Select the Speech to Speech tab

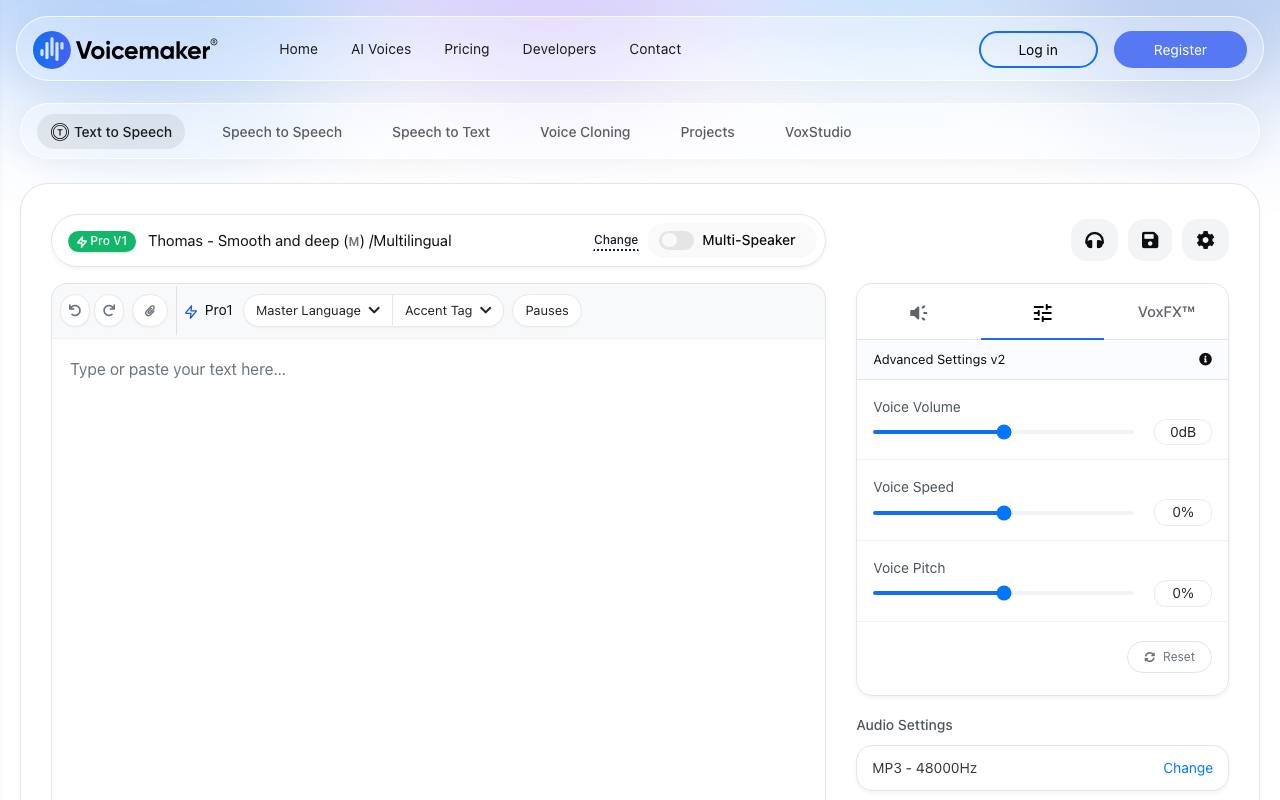[282, 132]
